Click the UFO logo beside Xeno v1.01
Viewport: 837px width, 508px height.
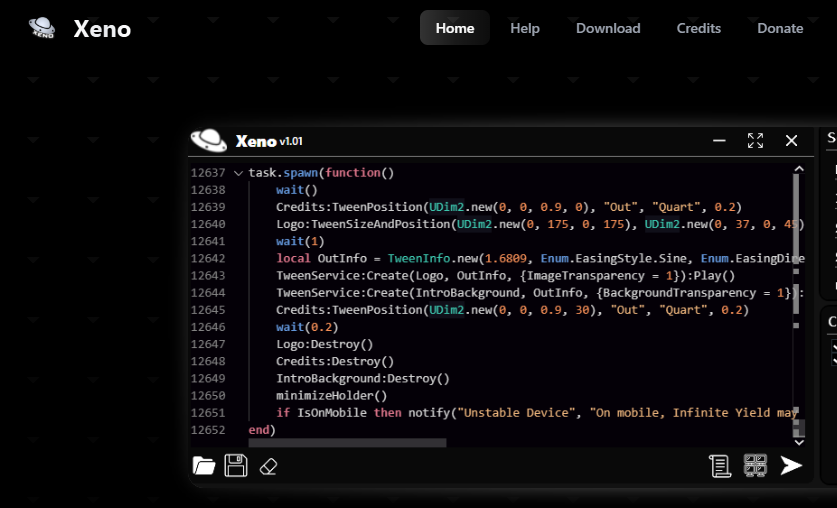coord(209,141)
